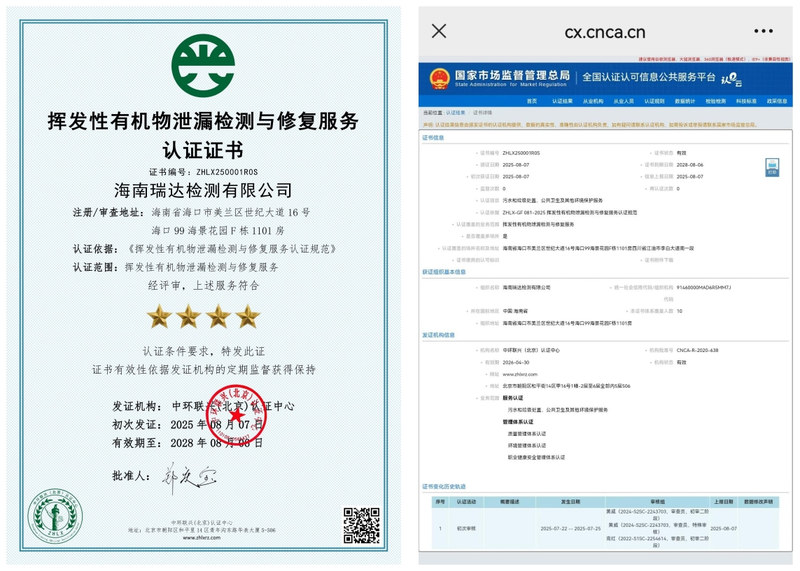Click the blue print icon beside certificate info

[772, 167]
